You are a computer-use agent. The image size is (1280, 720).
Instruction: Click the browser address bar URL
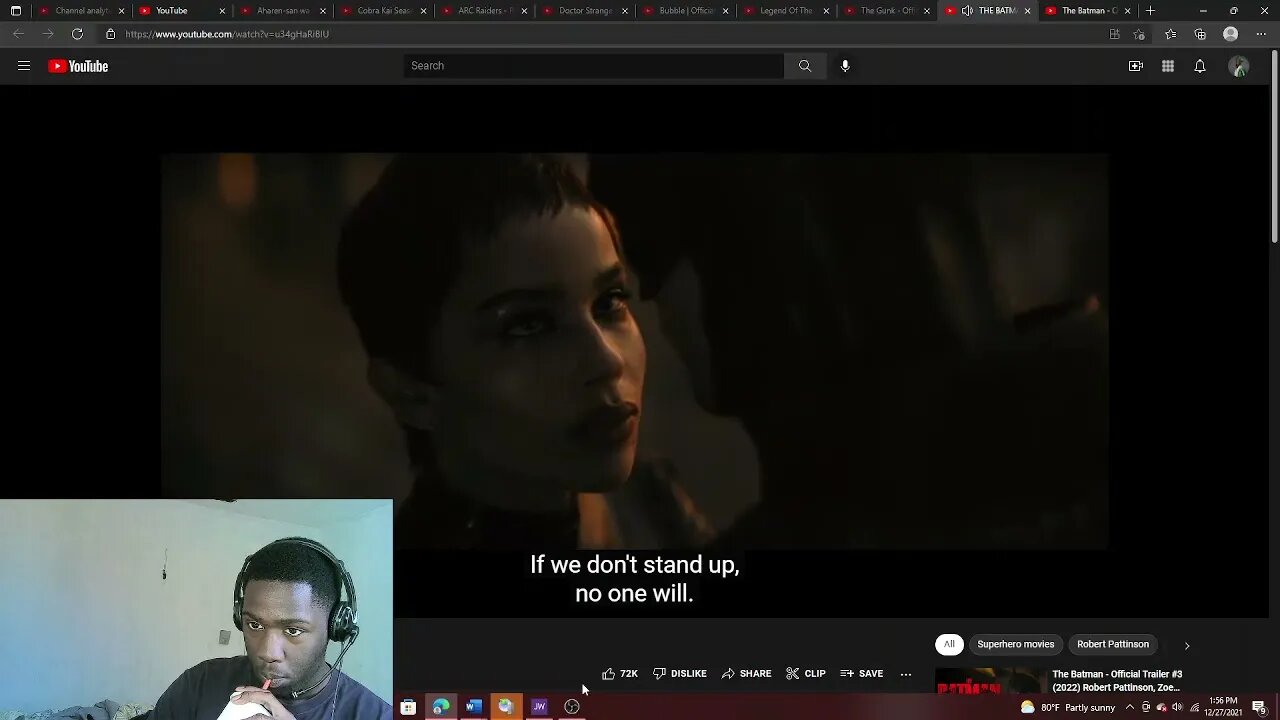pos(227,34)
